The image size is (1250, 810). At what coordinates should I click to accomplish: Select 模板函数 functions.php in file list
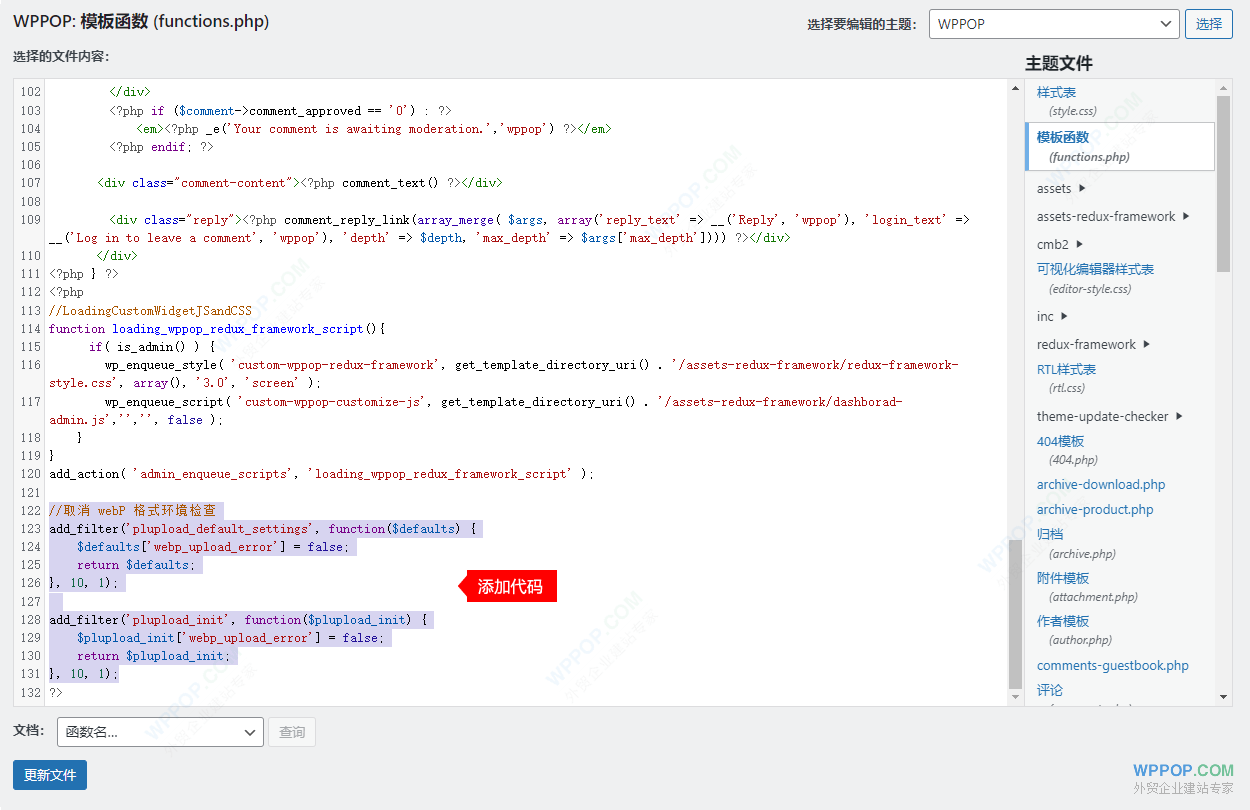[x=1062, y=137]
